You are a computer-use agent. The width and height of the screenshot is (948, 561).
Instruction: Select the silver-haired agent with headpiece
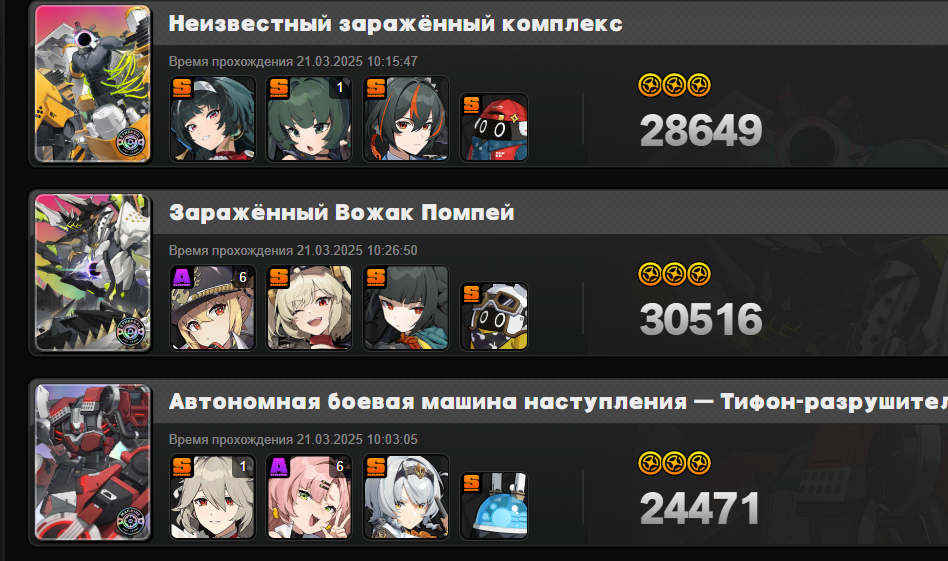tap(406, 497)
